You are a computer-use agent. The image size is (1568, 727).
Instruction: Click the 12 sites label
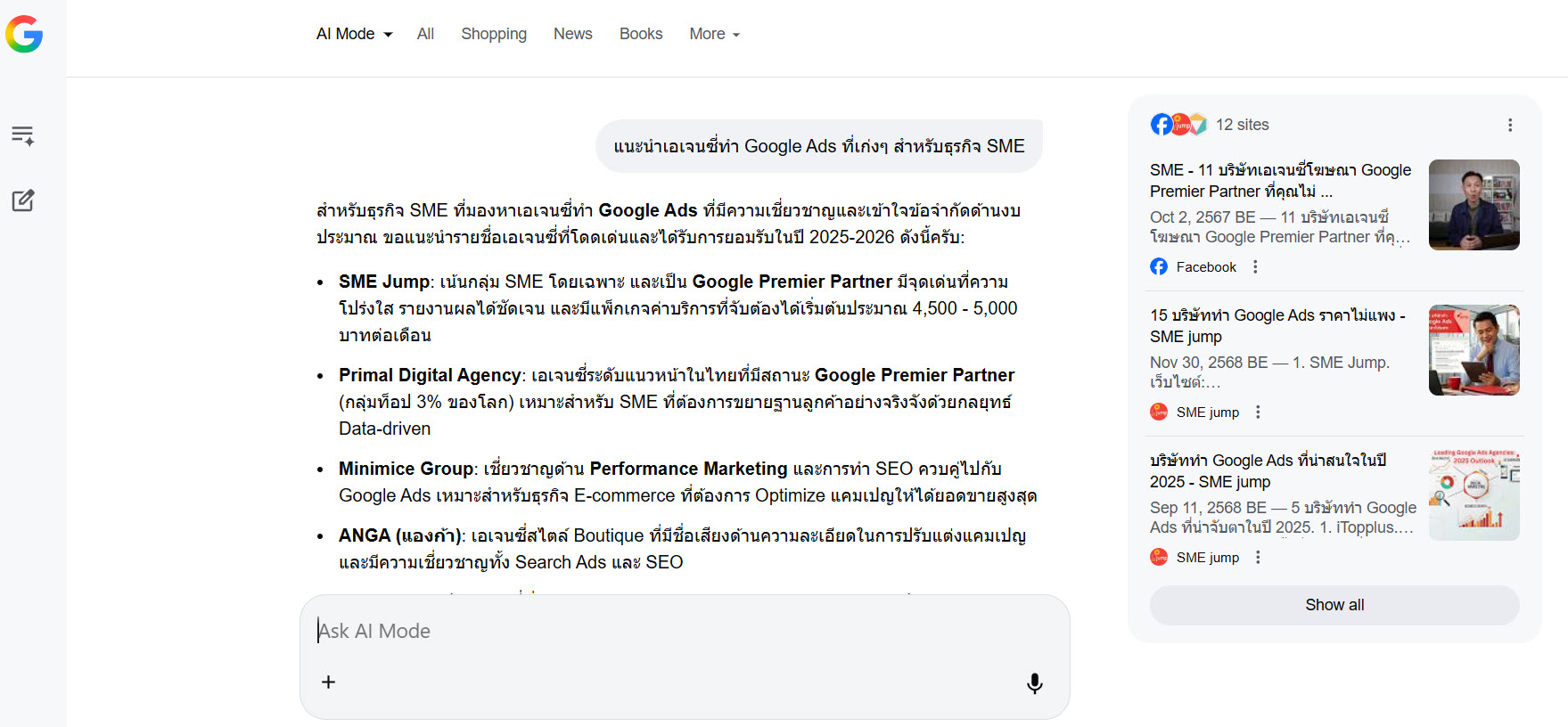[1242, 125]
